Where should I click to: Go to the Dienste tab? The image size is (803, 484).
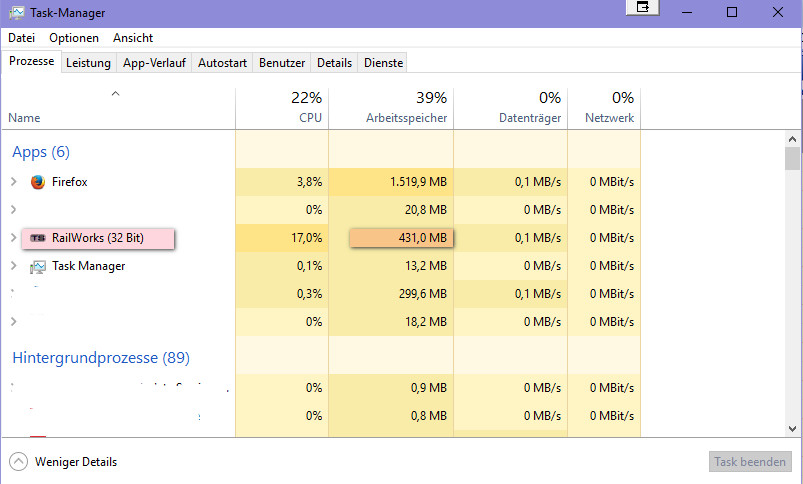[x=384, y=62]
